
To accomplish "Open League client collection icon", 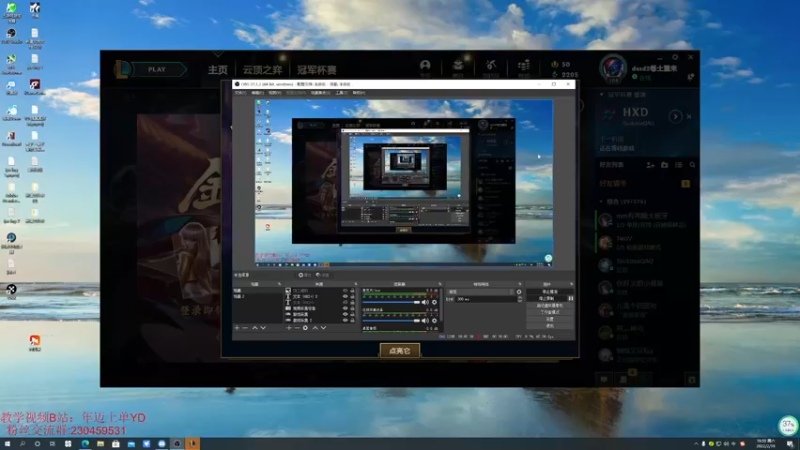I will 458,65.
